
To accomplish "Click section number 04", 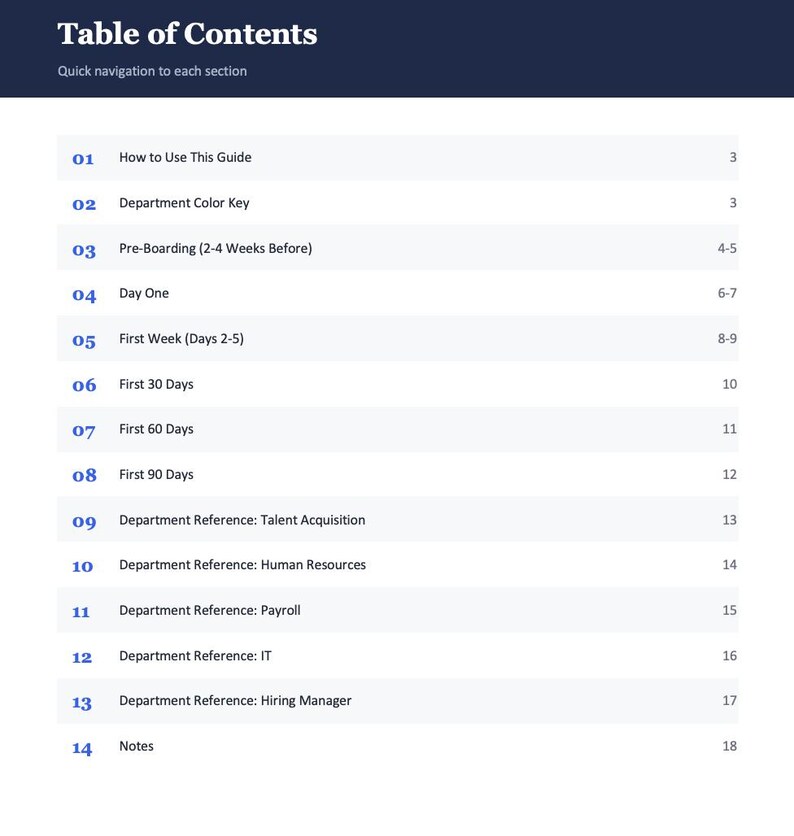I will coord(84,295).
